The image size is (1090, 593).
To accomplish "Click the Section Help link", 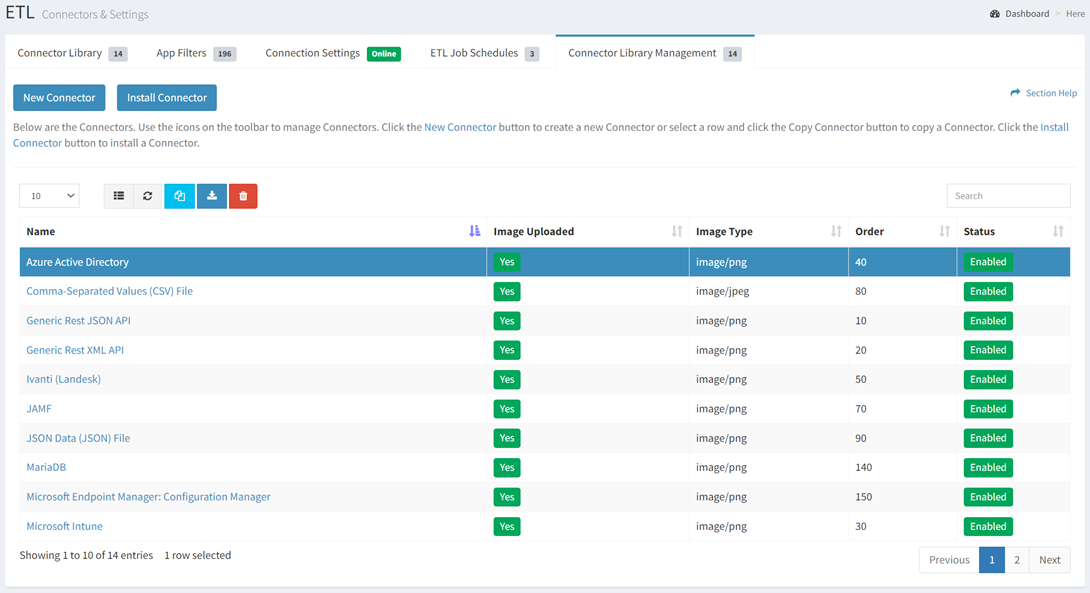I will (x=1050, y=92).
